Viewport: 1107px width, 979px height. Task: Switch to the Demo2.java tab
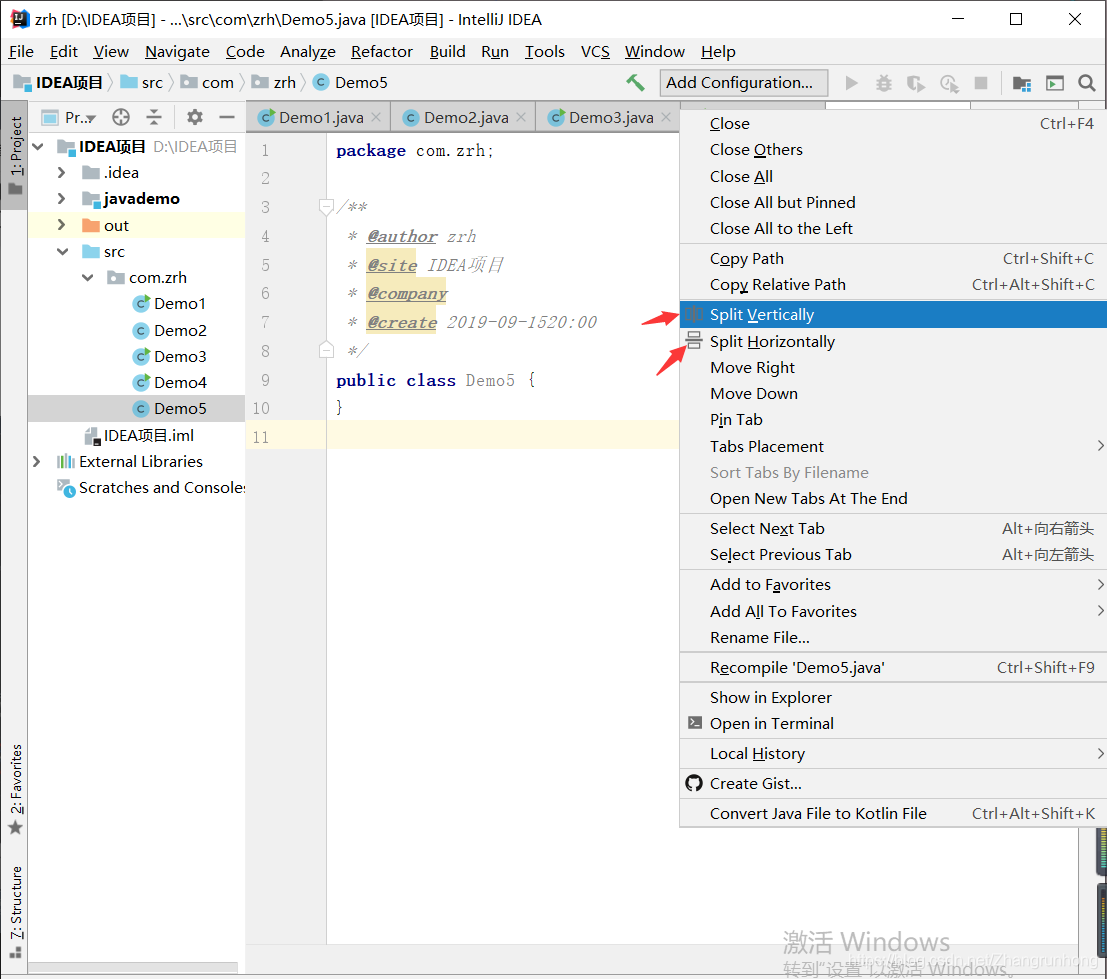tap(465, 117)
